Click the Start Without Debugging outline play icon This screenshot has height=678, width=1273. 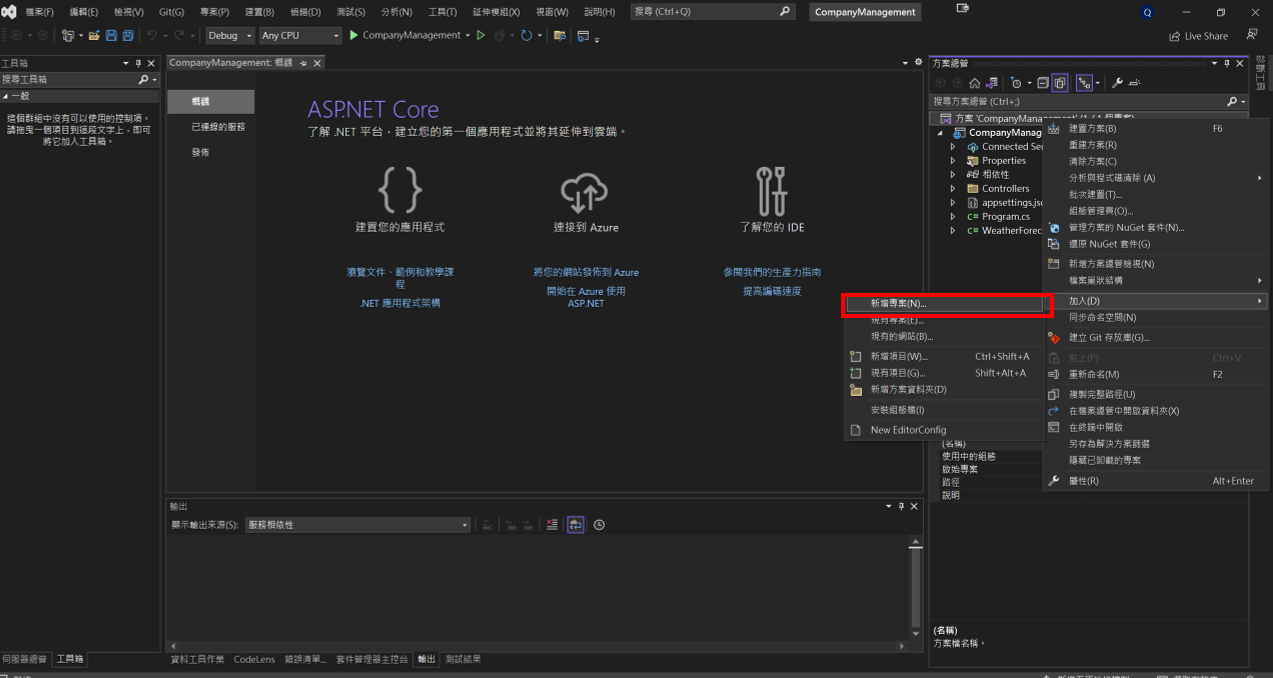pos(481,35)
